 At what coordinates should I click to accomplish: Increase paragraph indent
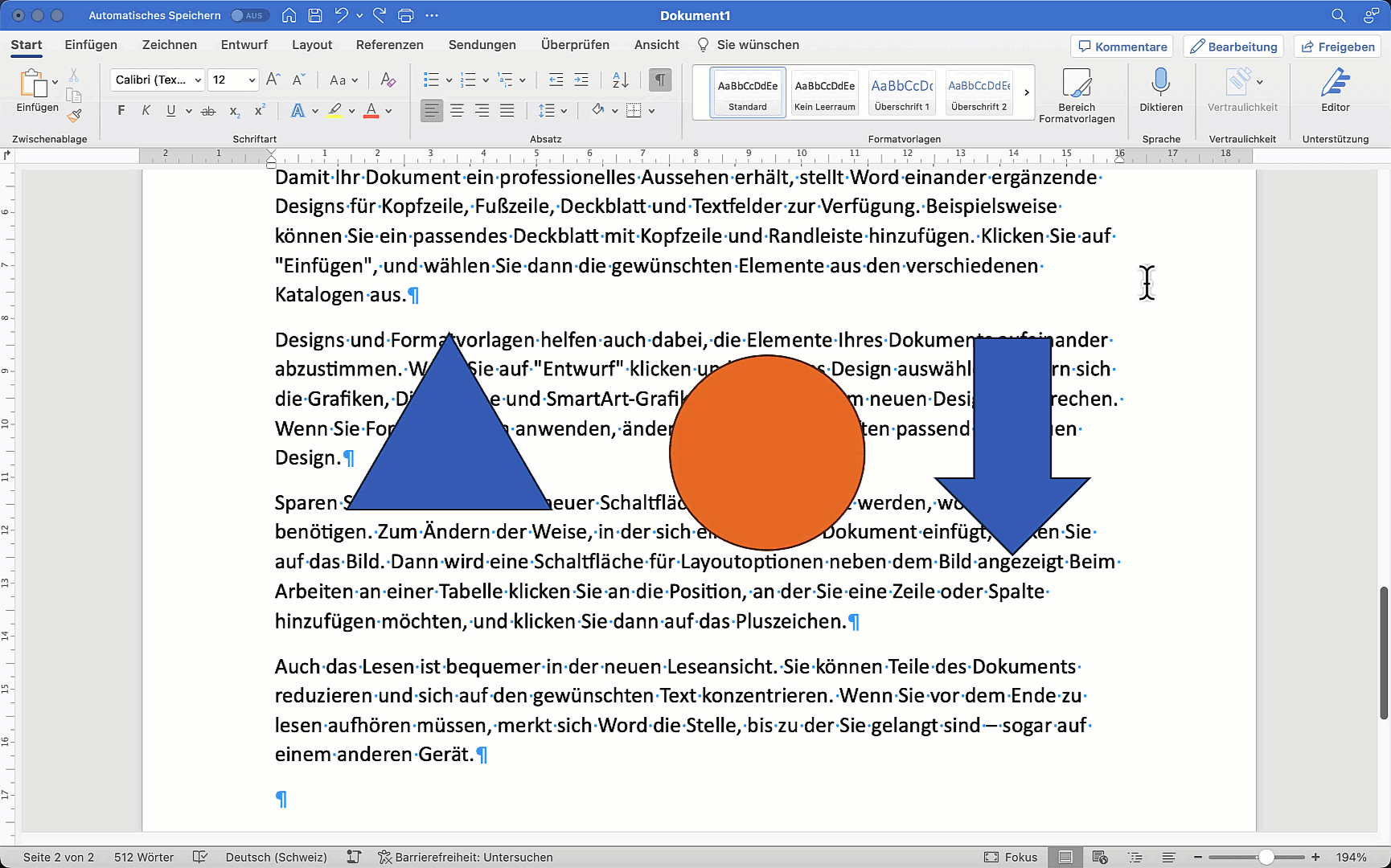click(x=581, y=80)
